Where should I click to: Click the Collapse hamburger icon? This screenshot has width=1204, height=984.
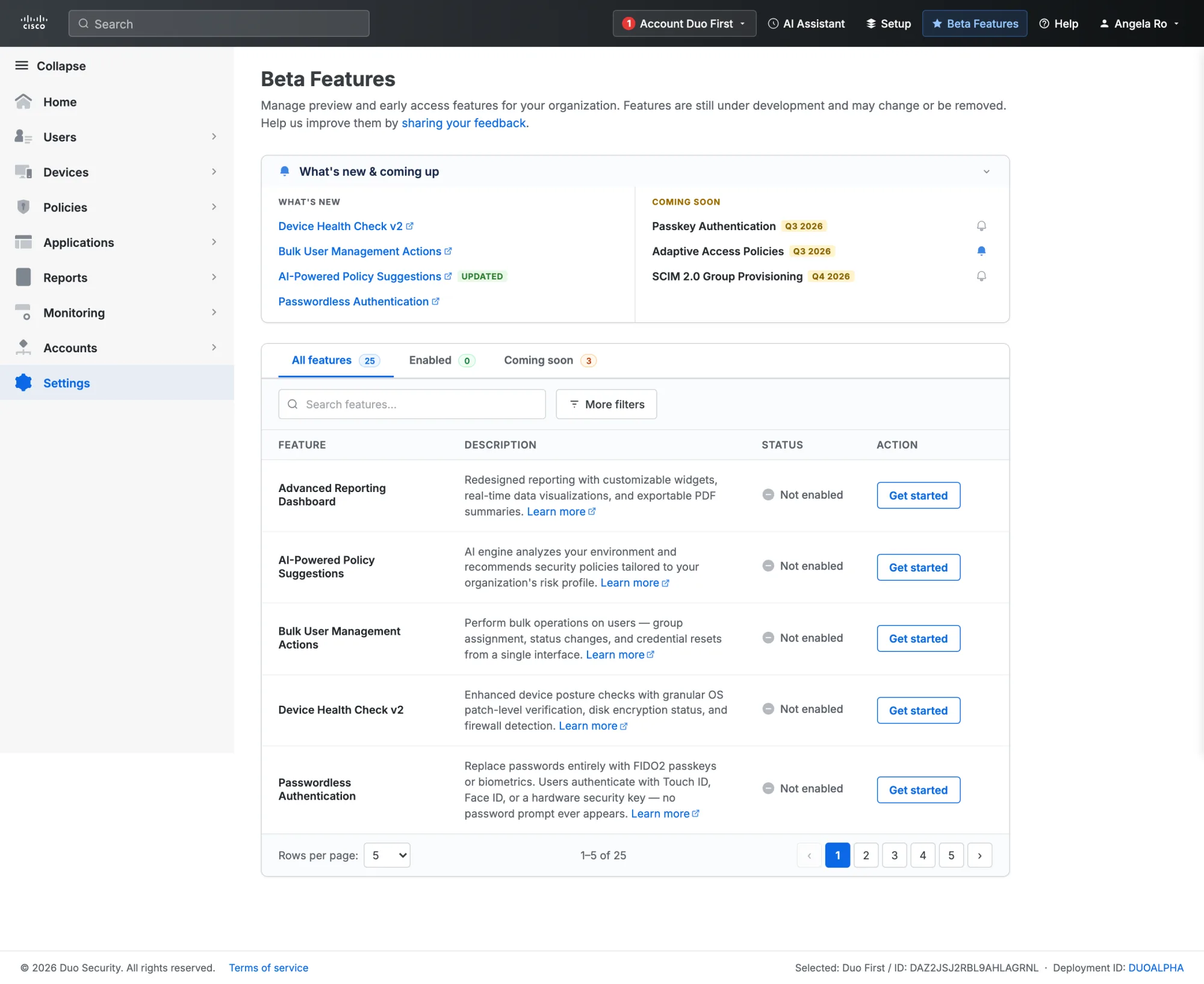(x=22, y=66)
